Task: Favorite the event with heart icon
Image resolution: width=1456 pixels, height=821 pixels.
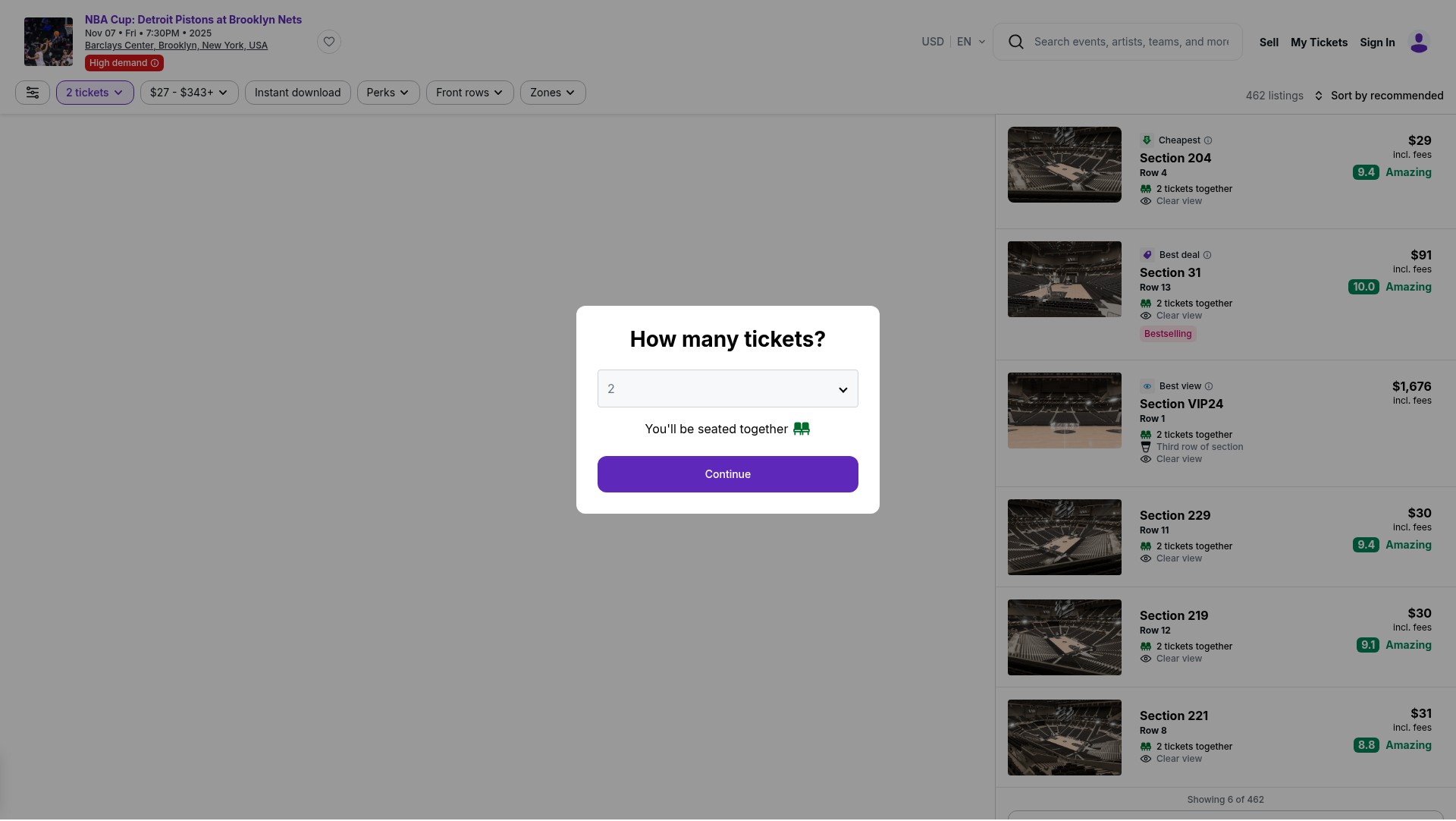Action: [329, 42]
